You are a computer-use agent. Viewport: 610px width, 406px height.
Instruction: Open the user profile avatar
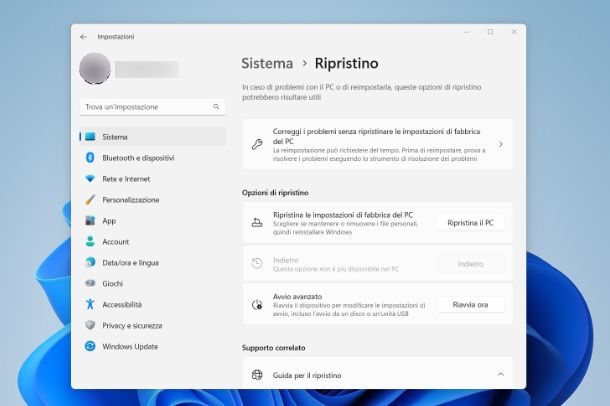coord(95,68)
